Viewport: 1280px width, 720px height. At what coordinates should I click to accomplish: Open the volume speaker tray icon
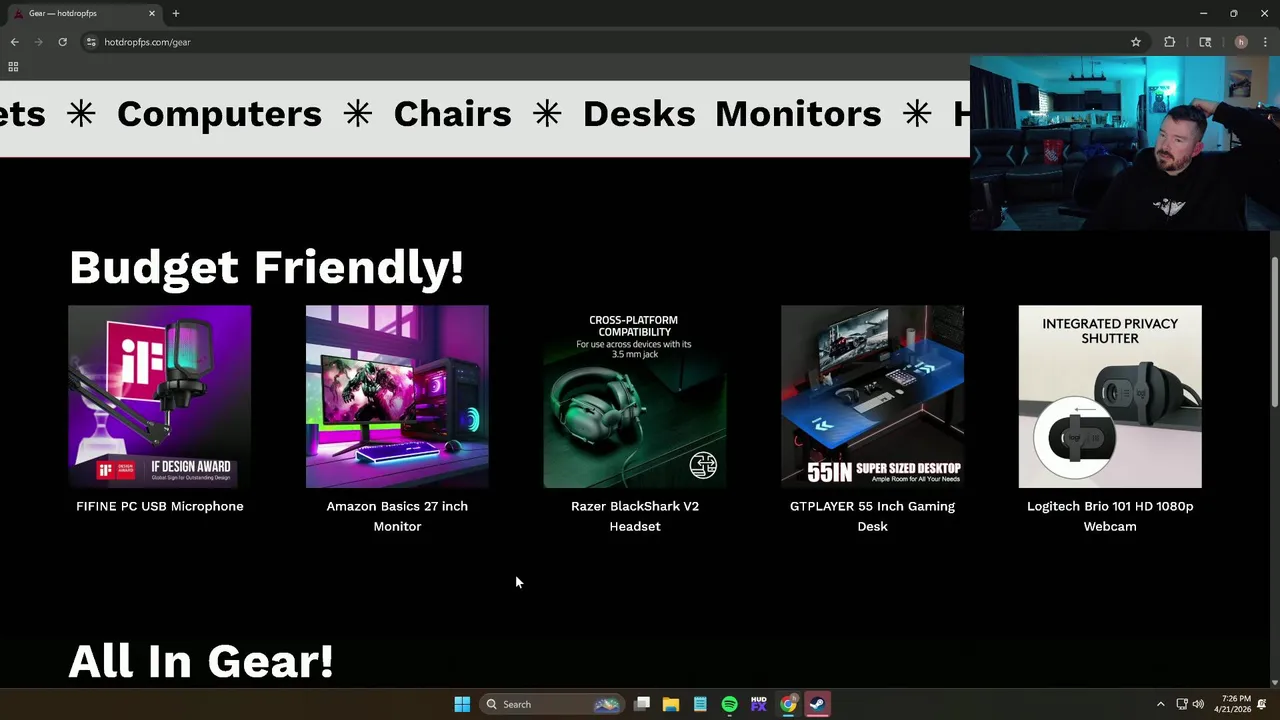tap(1198, 704)
